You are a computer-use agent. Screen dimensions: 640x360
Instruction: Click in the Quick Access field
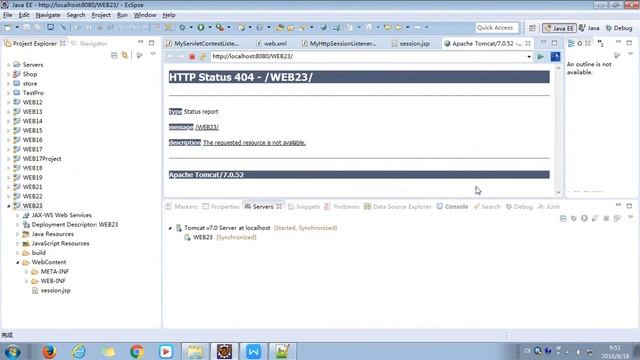(497, 27)
